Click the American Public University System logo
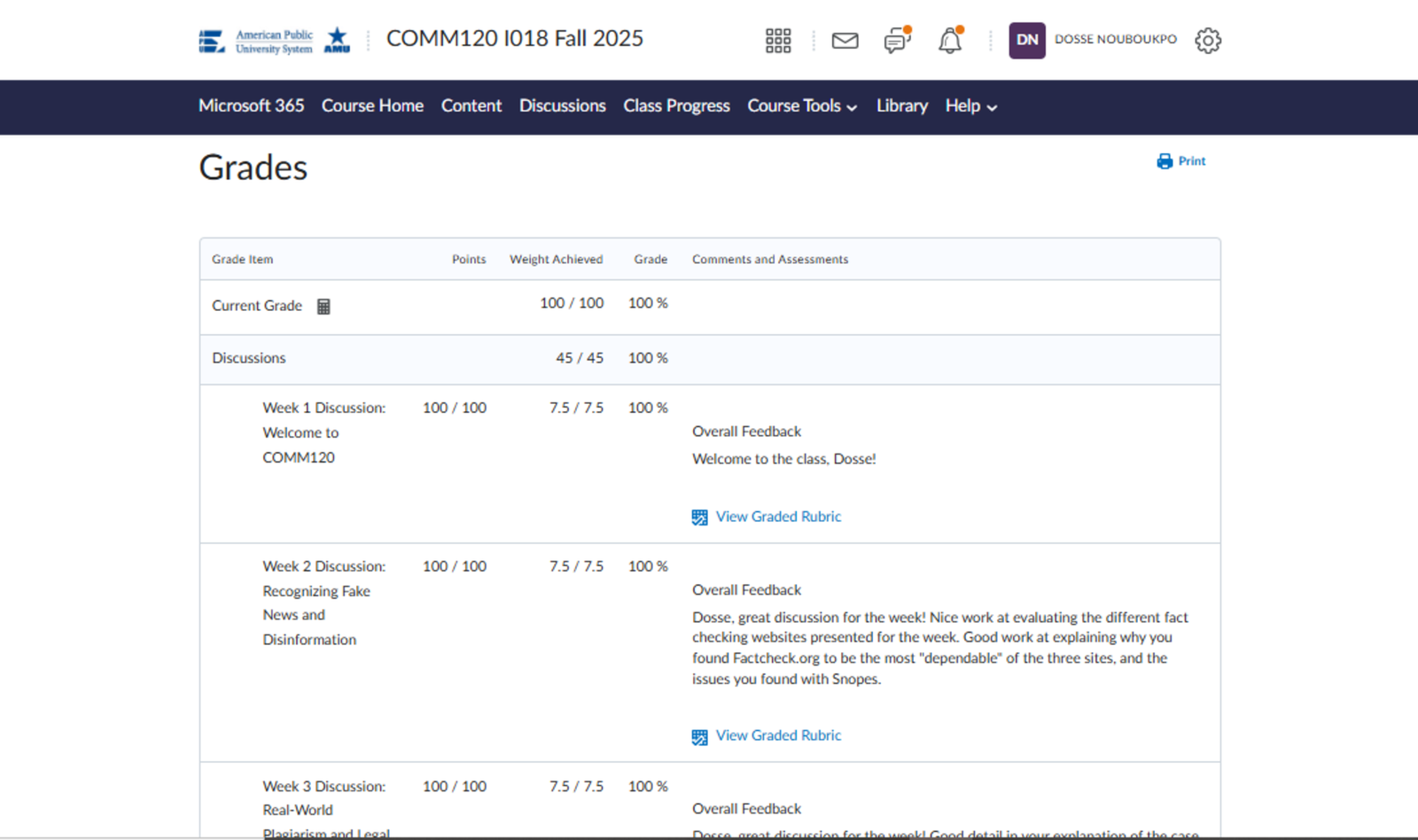This screenshot has height=840, width=1418. [x=274, y=41]
